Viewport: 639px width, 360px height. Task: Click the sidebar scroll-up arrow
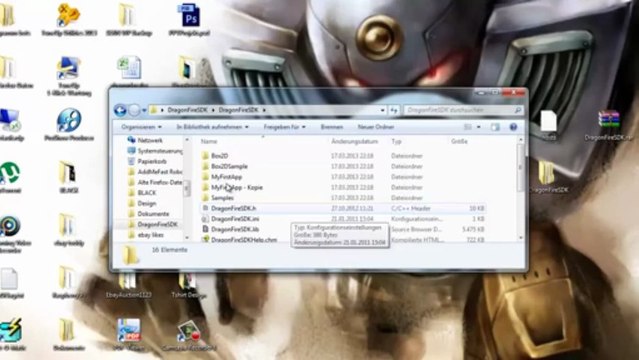click(x=187, y=140)
